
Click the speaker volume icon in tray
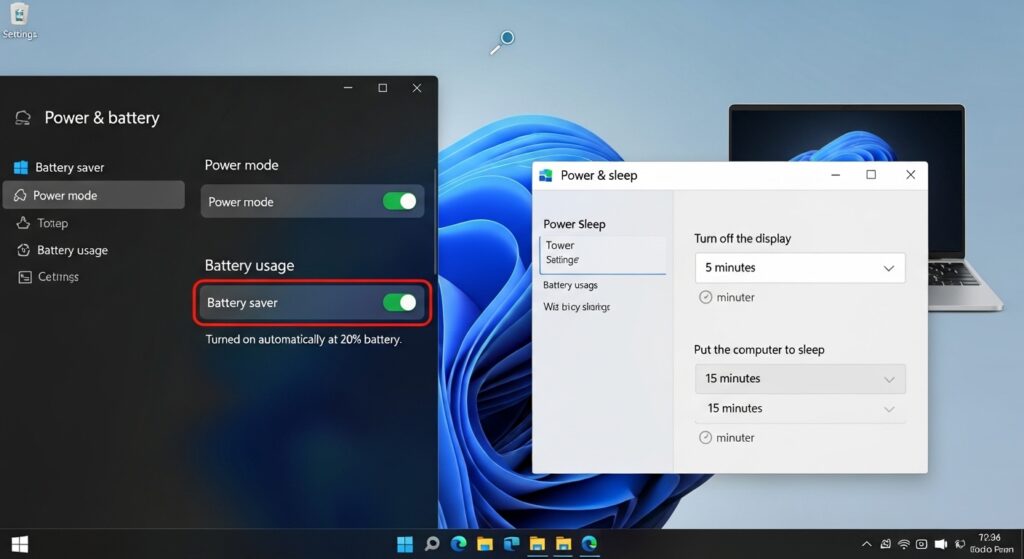pos(941,544)
